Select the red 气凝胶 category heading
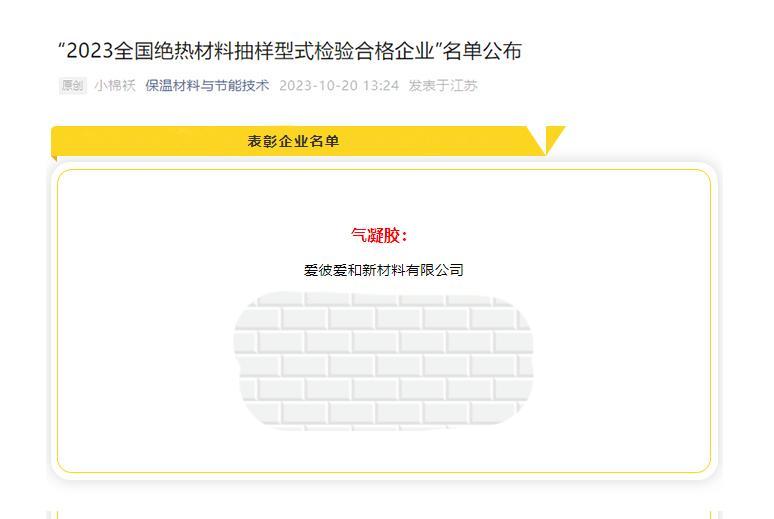 click(x=379, y=235)
